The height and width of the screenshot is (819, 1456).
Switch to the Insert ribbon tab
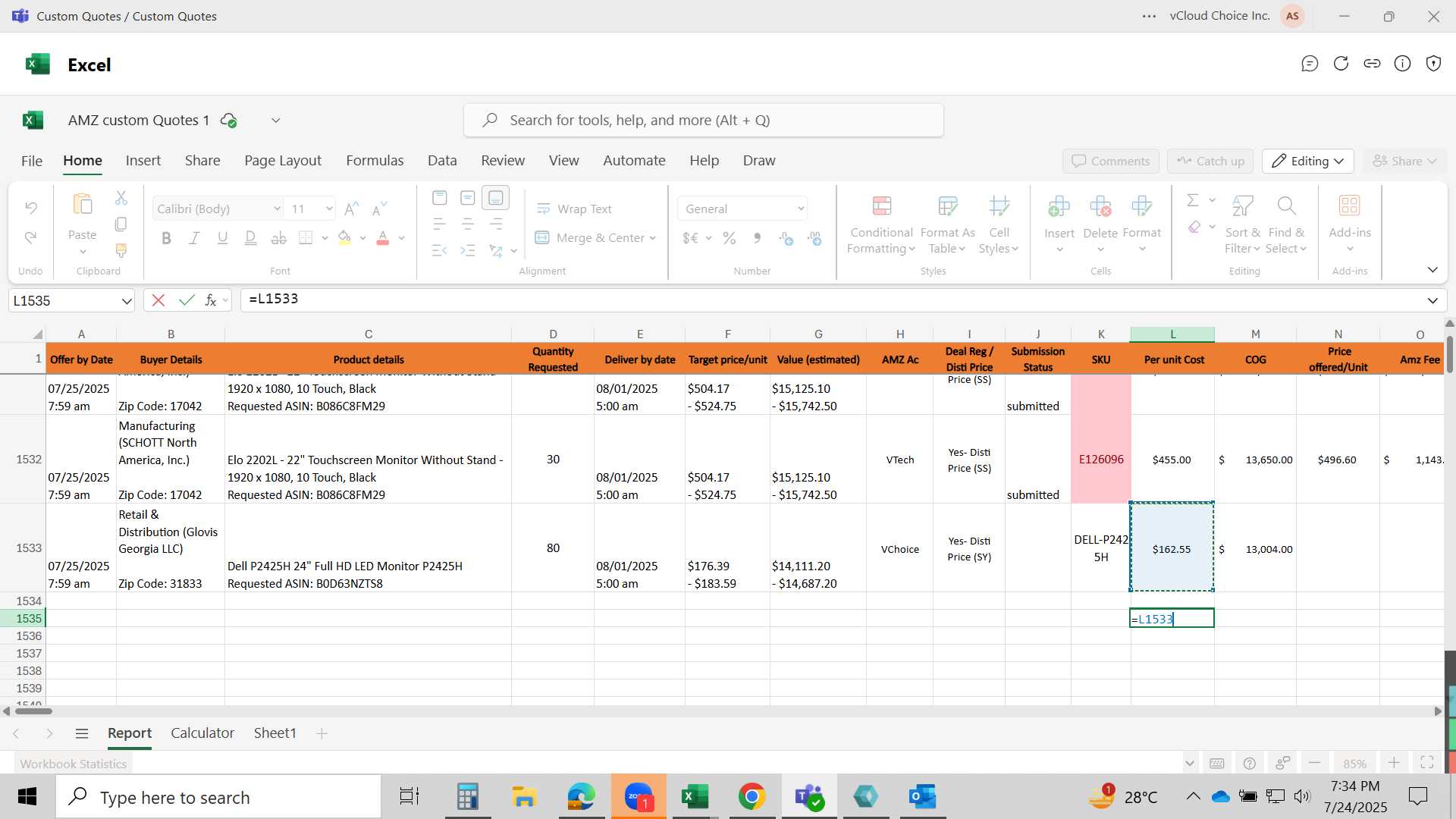[x=143, y=161]
